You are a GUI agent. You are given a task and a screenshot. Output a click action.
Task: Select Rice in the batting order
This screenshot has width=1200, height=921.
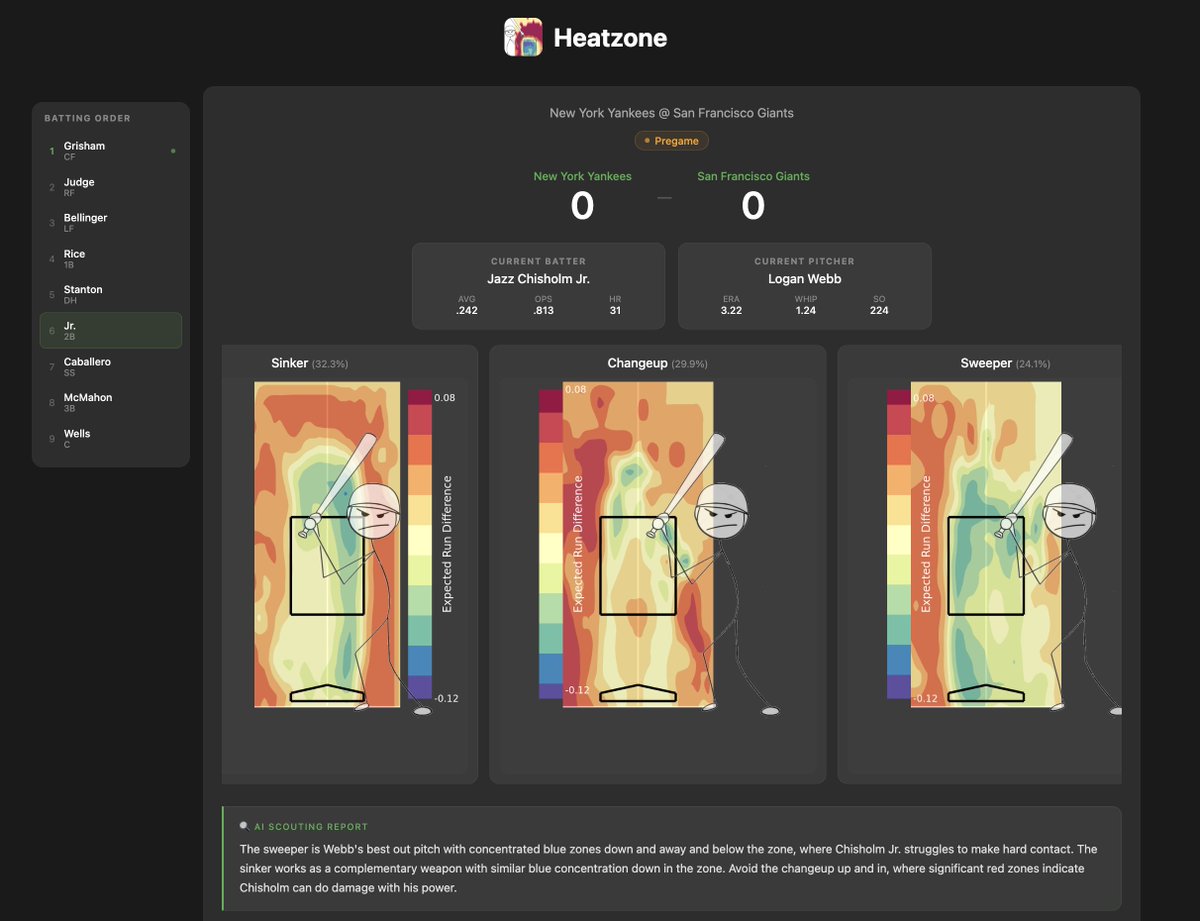tap(110, 259)
